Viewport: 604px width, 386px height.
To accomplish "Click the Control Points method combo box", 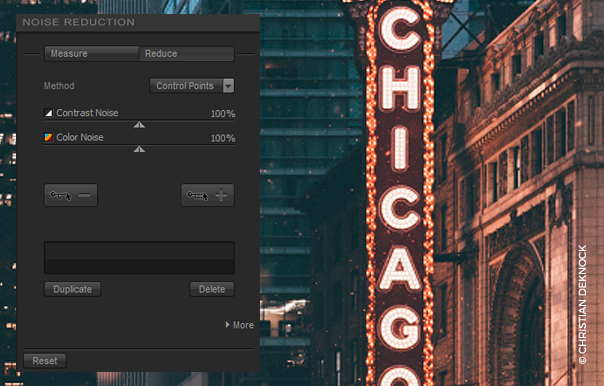I will pyautogui.click(x=192, y=86).
